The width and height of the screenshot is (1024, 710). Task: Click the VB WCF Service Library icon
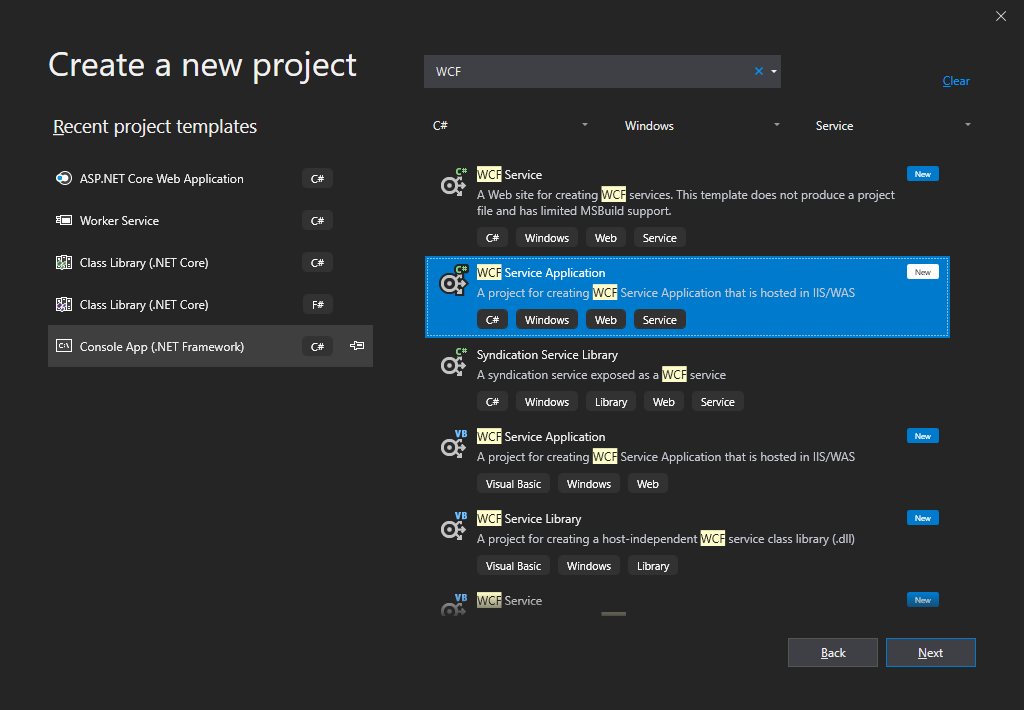tap(454, 526)
